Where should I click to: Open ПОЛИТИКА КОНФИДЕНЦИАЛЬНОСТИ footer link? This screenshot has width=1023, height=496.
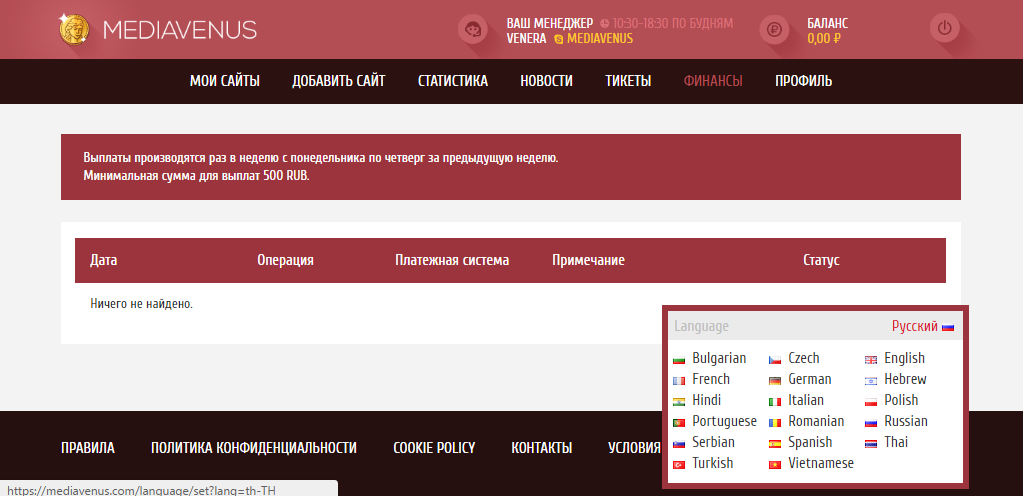[254, 448]
